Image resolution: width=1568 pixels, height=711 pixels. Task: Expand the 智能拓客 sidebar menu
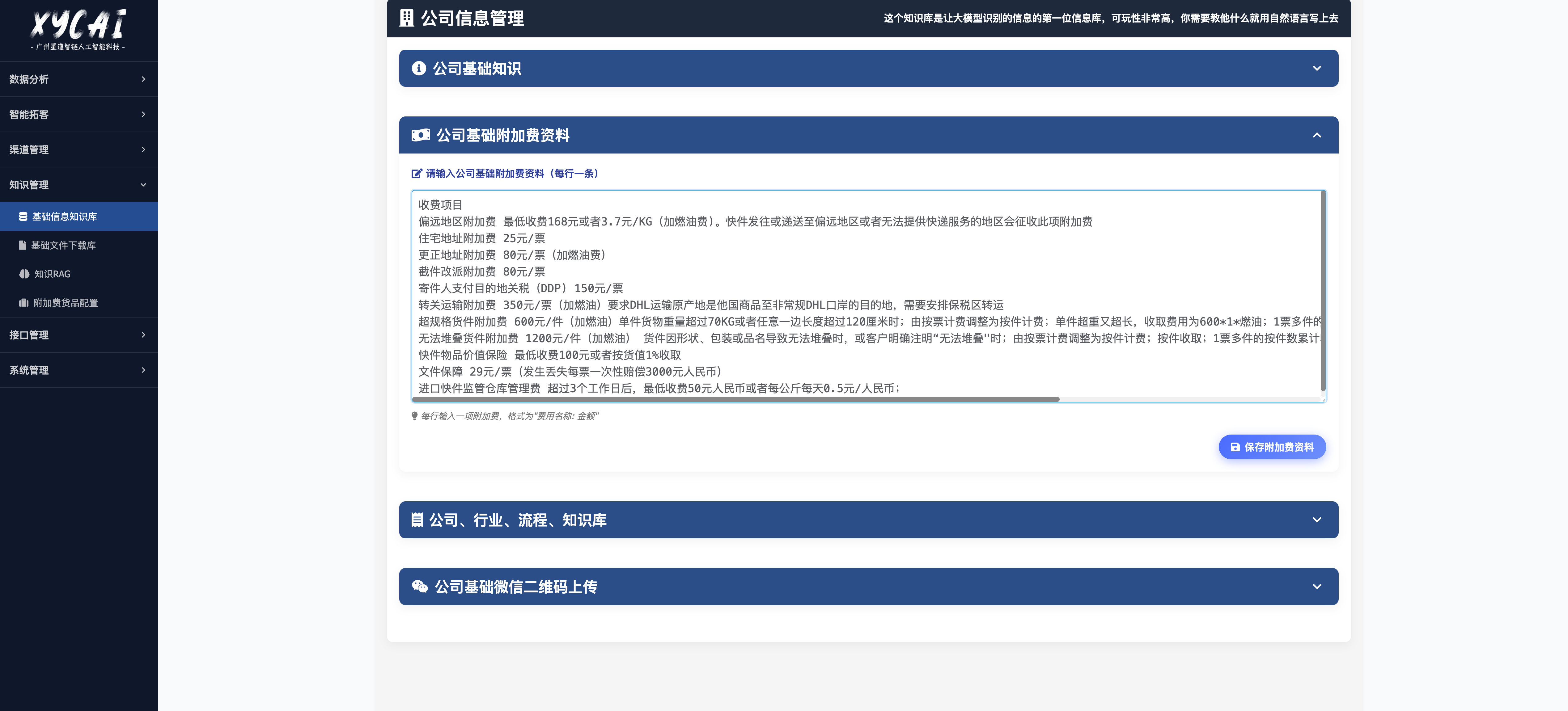point(79,114)
